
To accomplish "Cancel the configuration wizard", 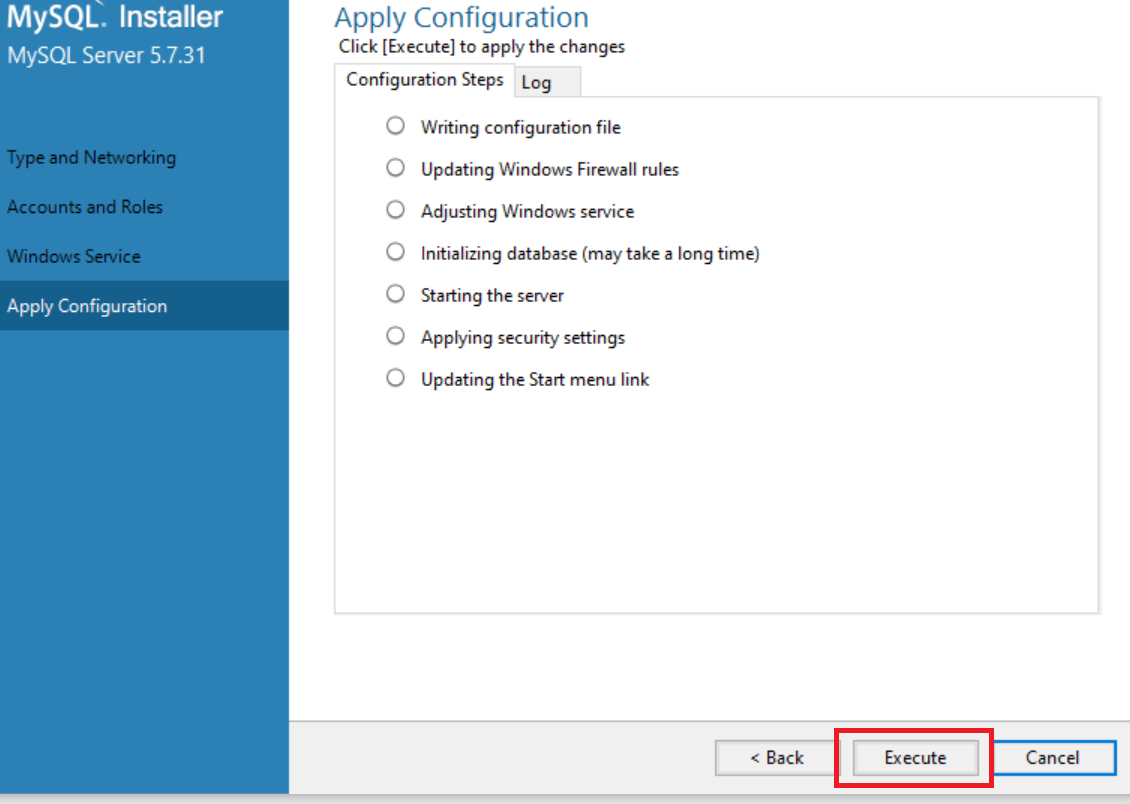I will point(1053,758).
